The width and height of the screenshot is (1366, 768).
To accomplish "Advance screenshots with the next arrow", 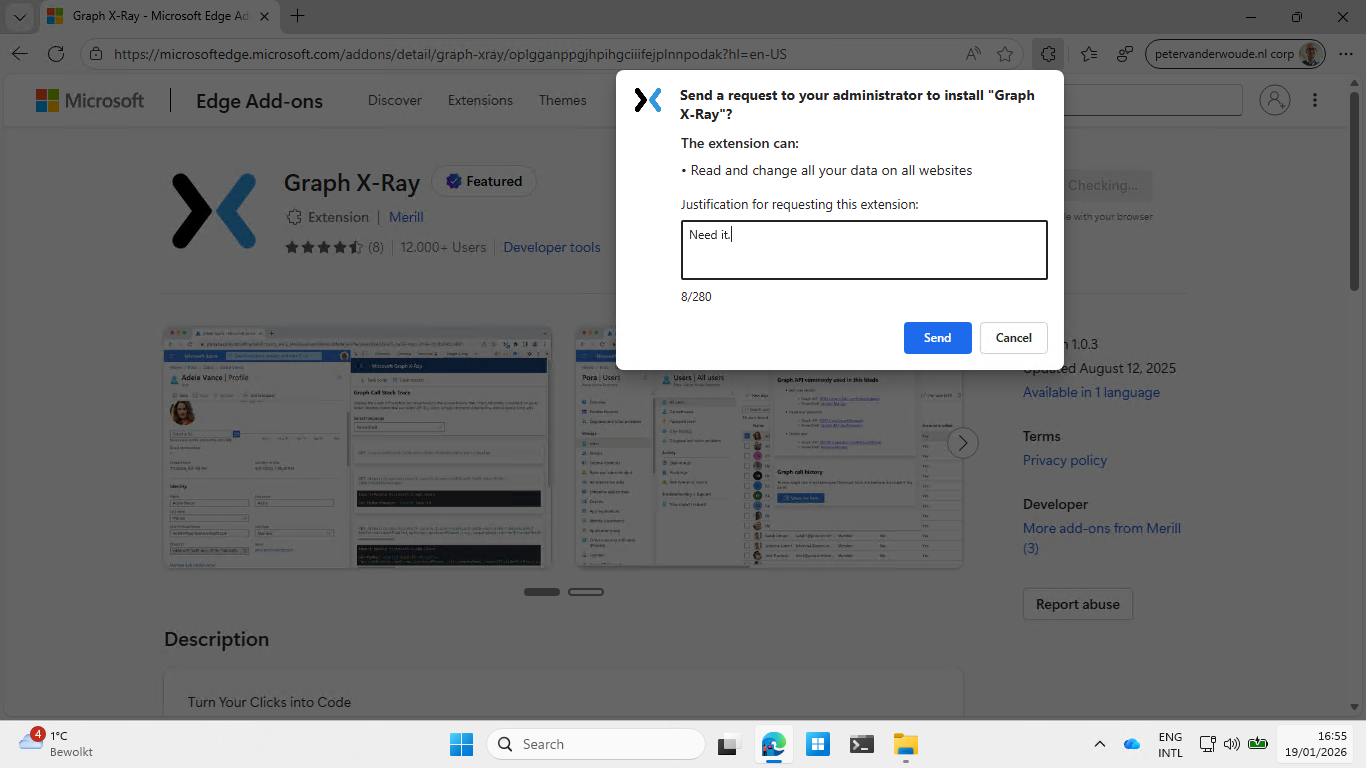I will 962,443.
